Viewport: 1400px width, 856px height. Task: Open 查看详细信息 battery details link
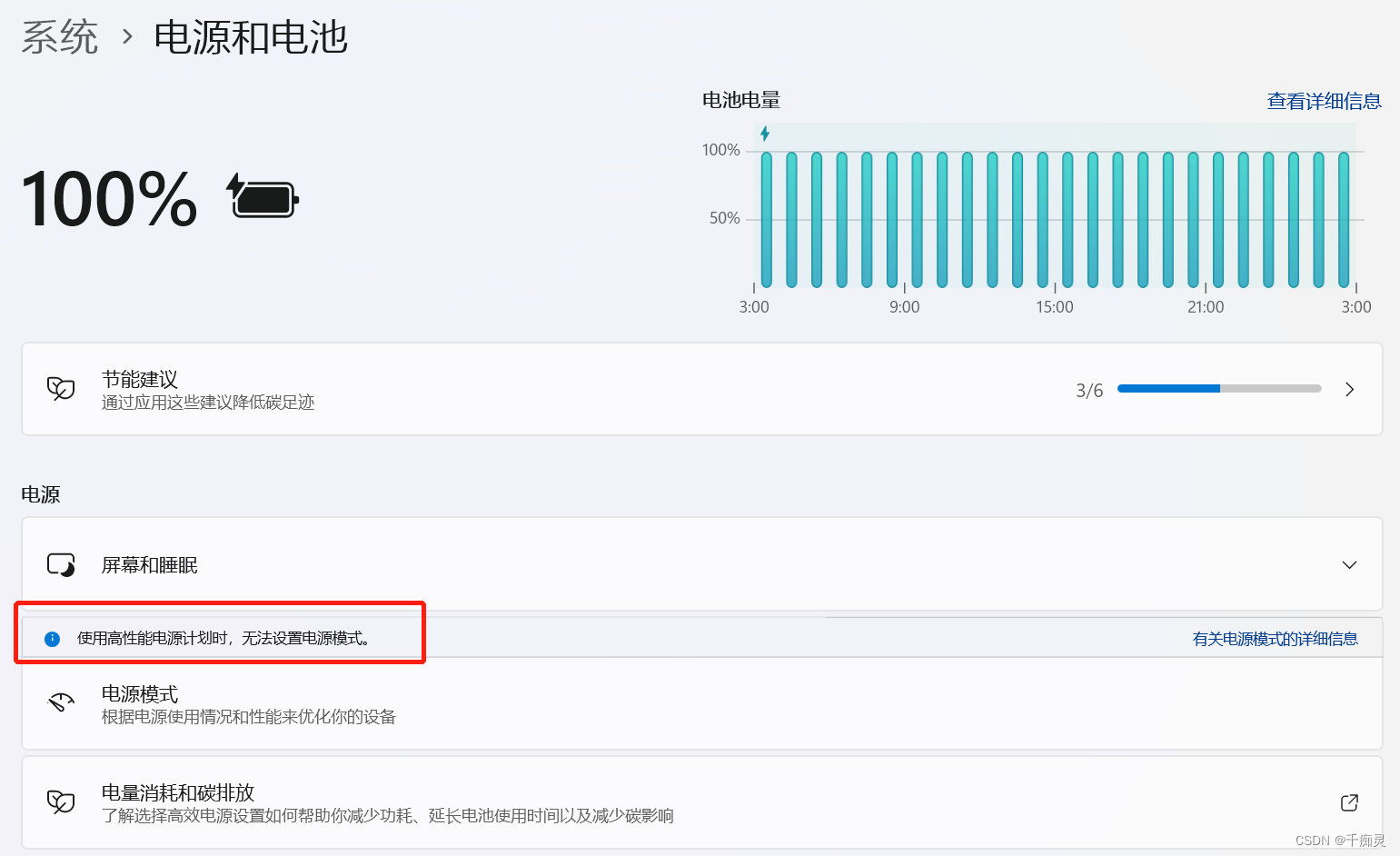(1324, 101)
